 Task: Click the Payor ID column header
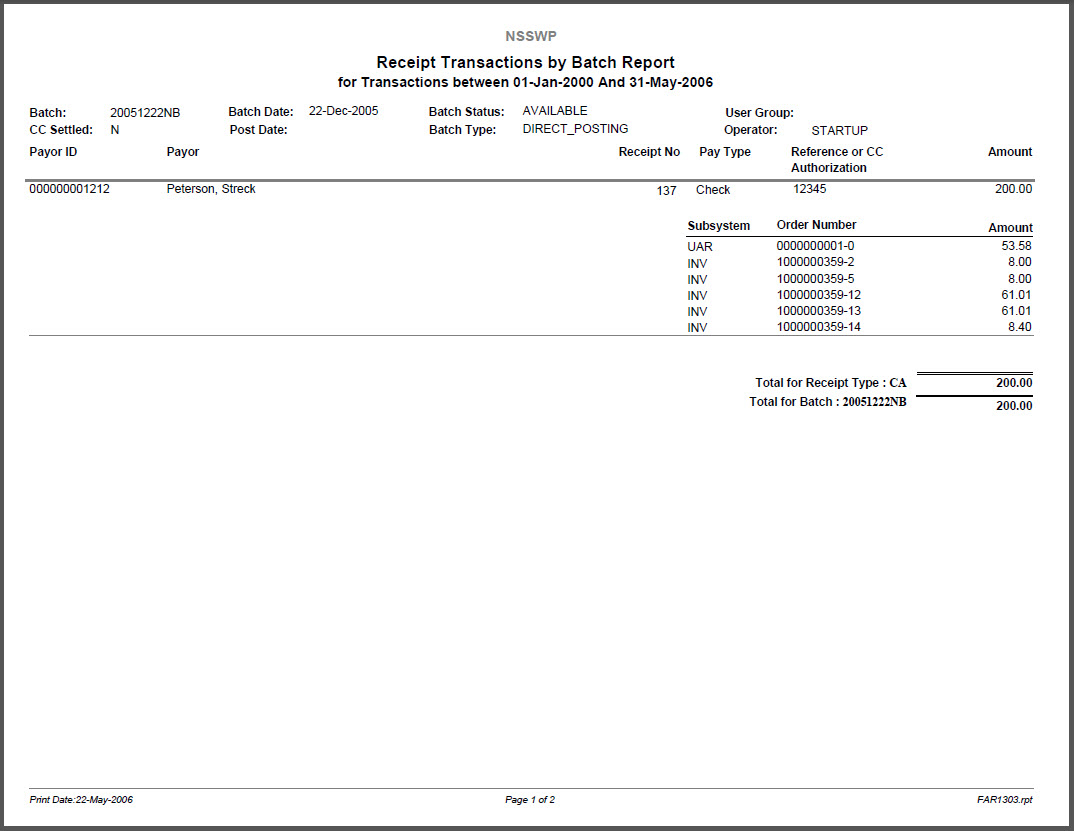pos(54,152)
